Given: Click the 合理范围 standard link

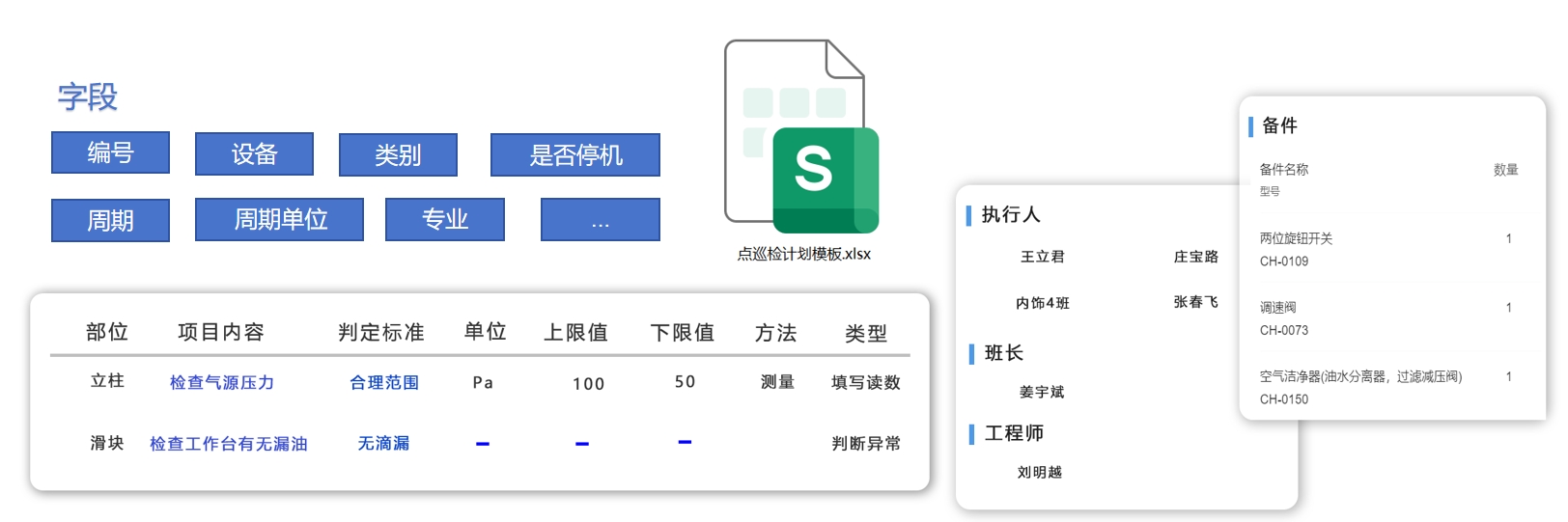Looking at the screenshot, I should point(384,383).
